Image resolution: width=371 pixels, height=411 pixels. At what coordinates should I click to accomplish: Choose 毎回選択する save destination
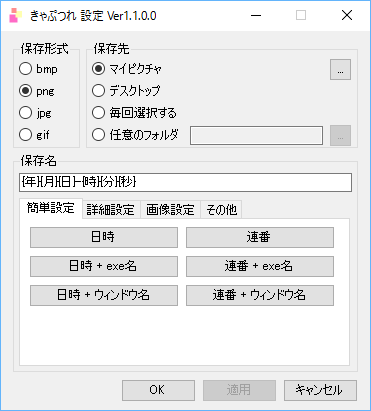[134, 113]
